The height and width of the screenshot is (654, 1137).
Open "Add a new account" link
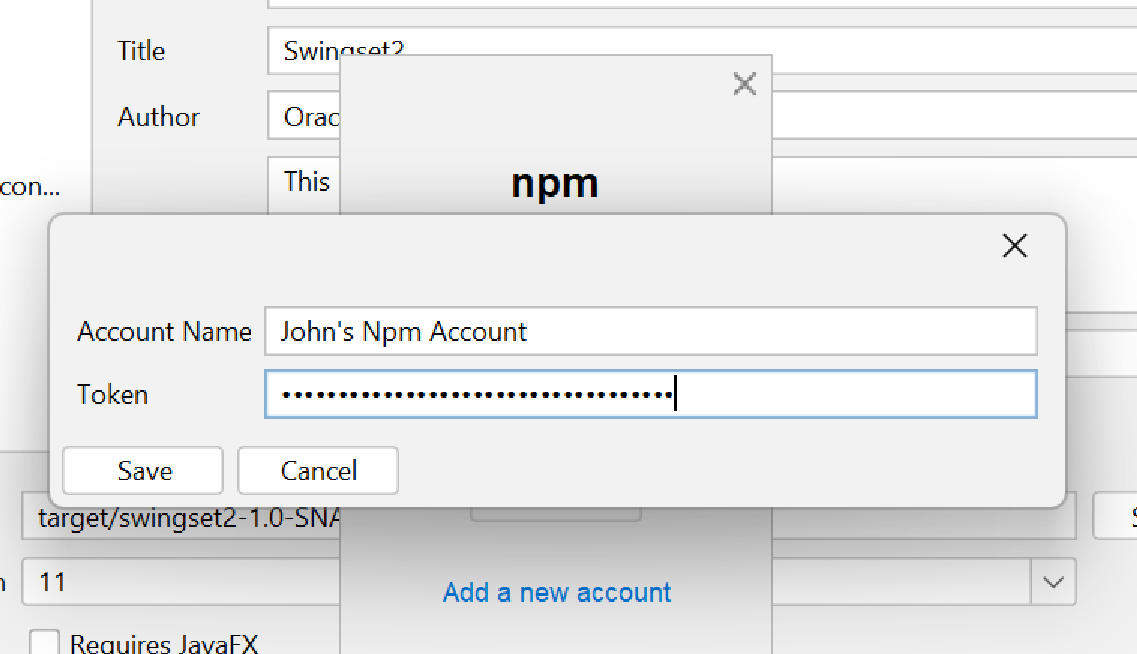(556, 592)
